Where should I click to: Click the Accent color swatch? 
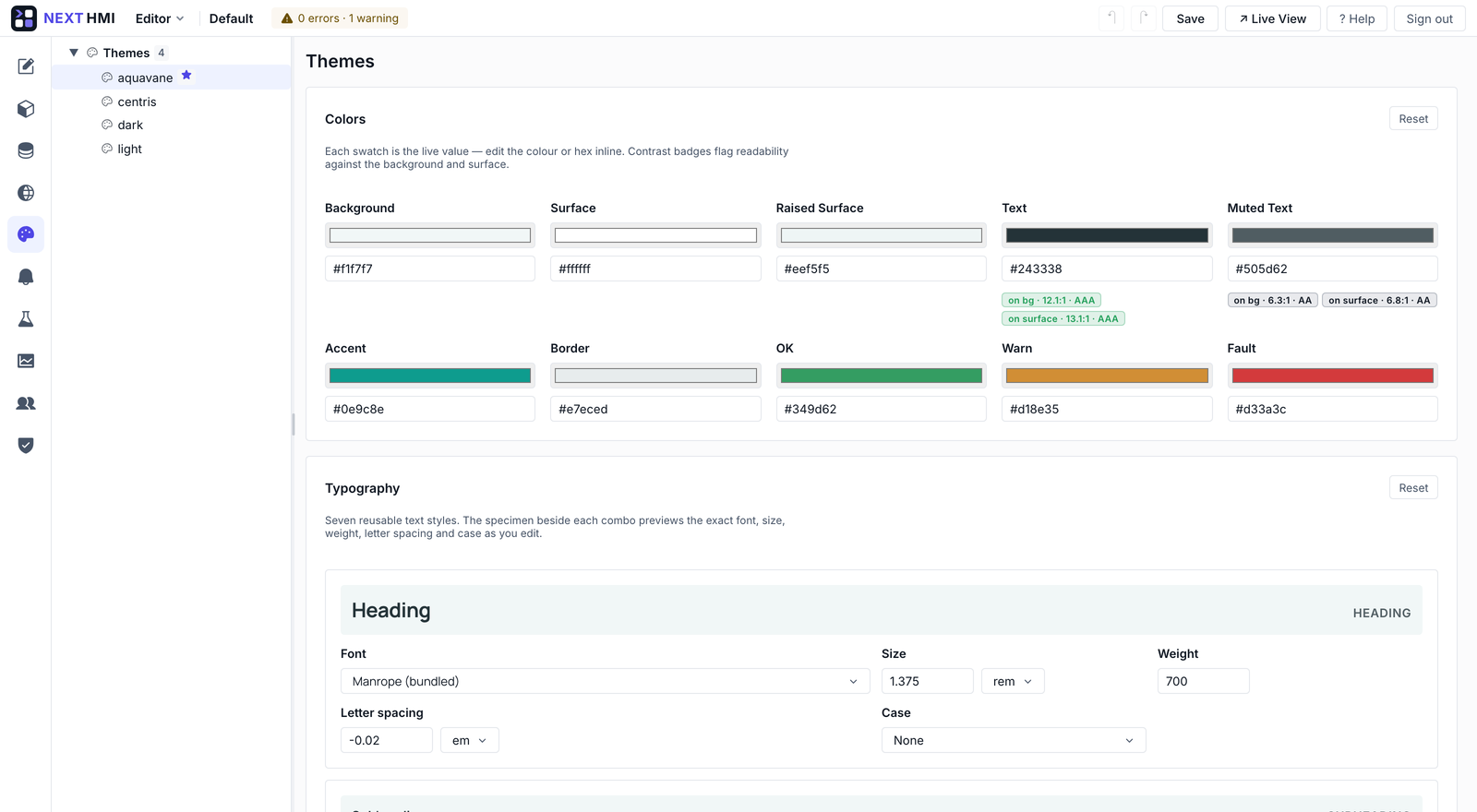430,376
